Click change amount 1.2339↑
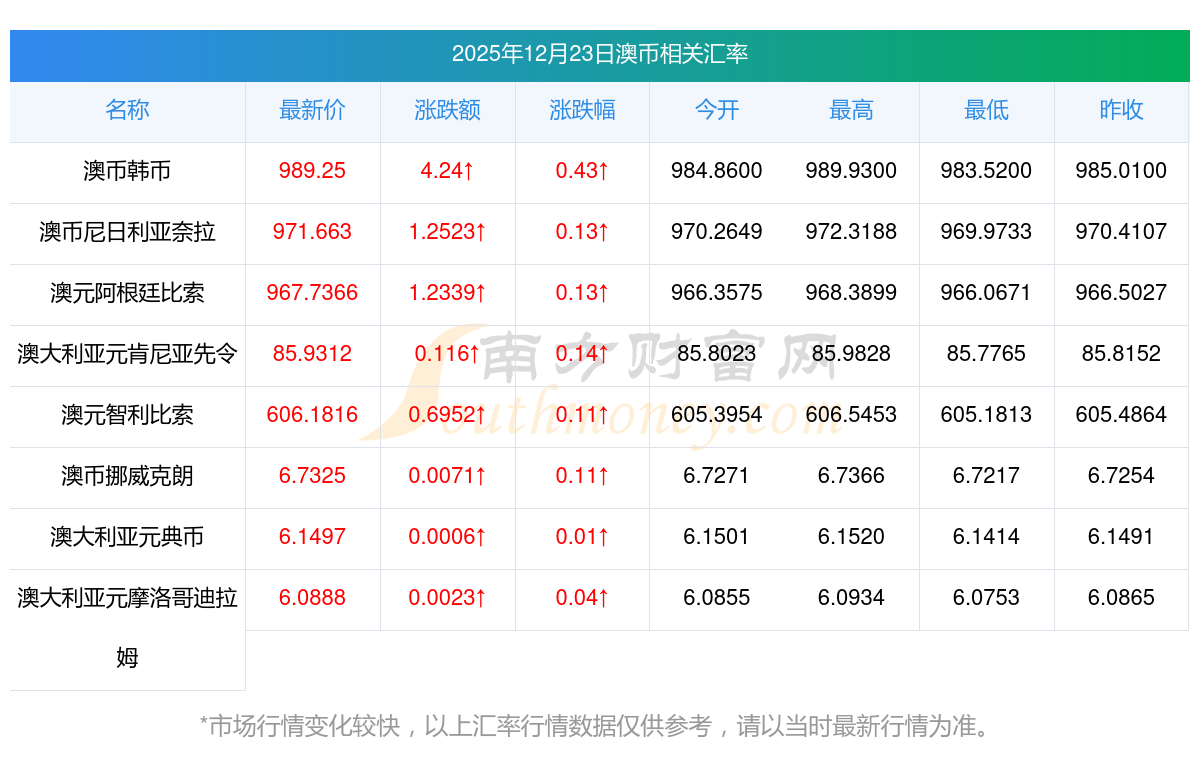The height and width of the screenshot is (757, 1200). click(447, 293)
